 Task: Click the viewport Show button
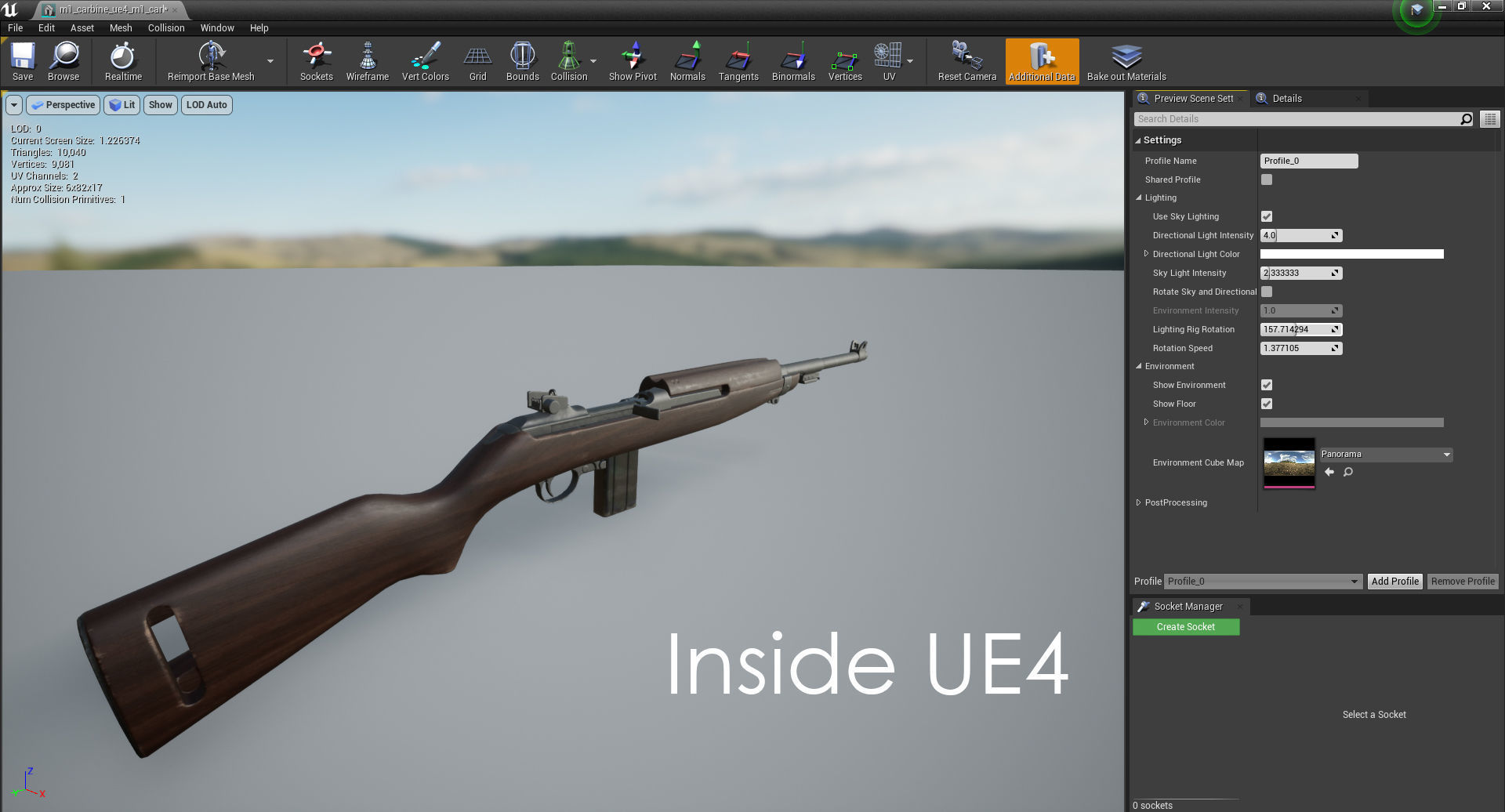(x=161, y=105)
